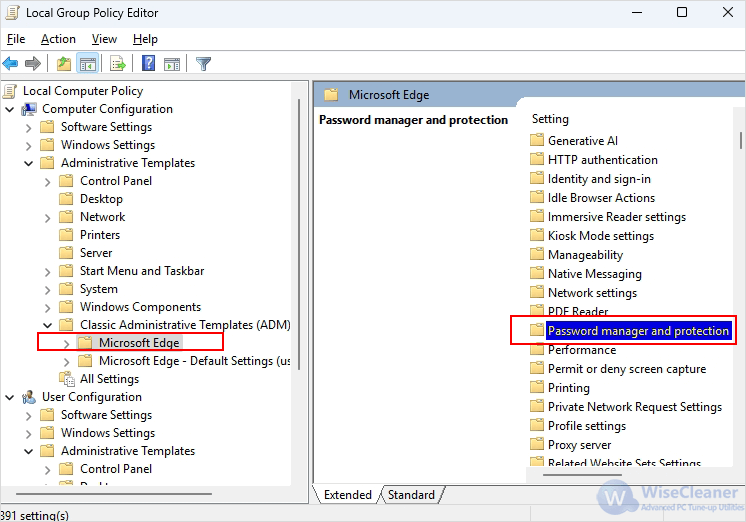Click folder icon beside Printers tree item
This screenshot has width=746, height=522.
[66, 235]
